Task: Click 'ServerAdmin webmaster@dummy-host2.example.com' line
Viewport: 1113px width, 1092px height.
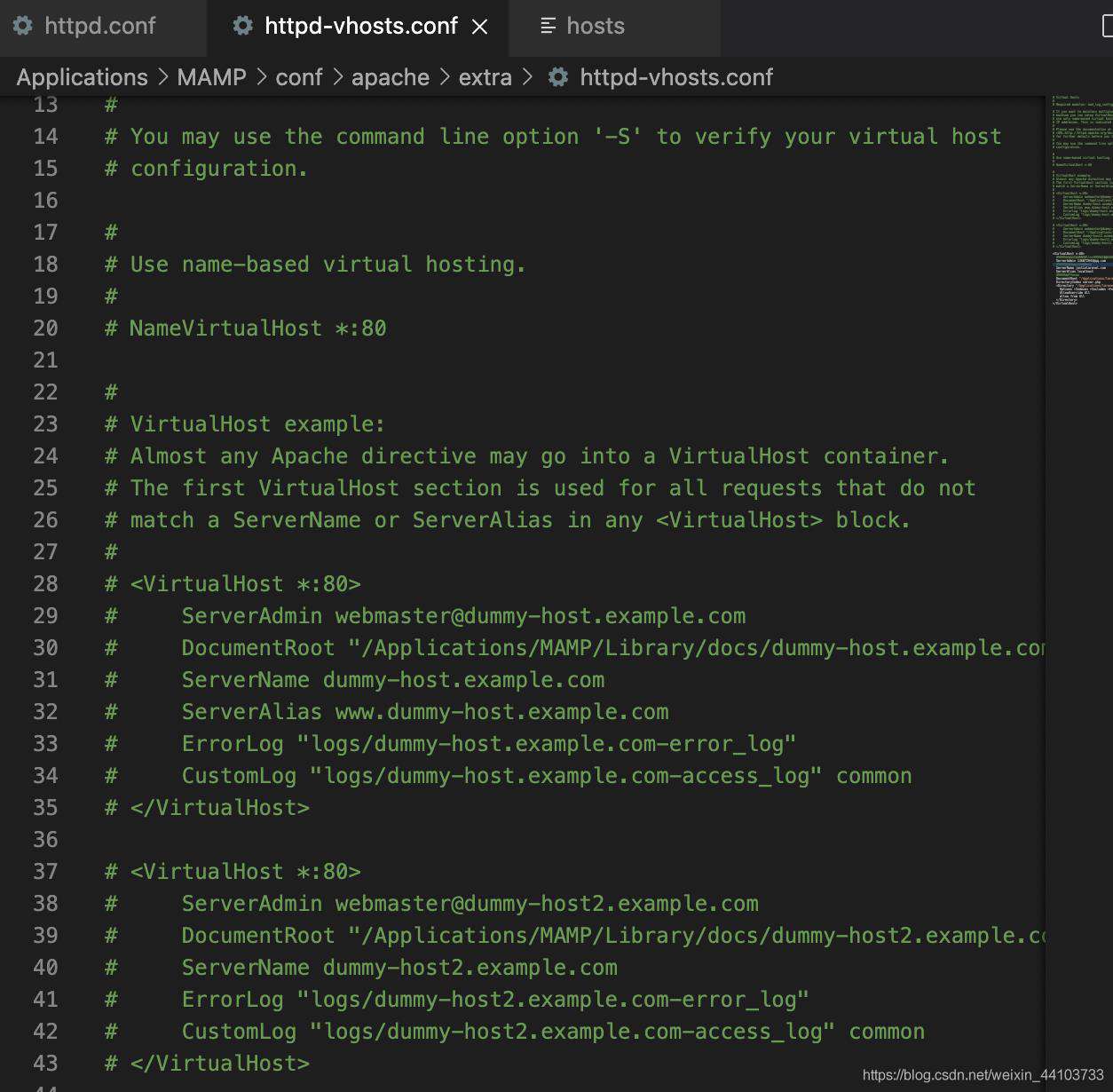Action: click(x=470, y=904)
